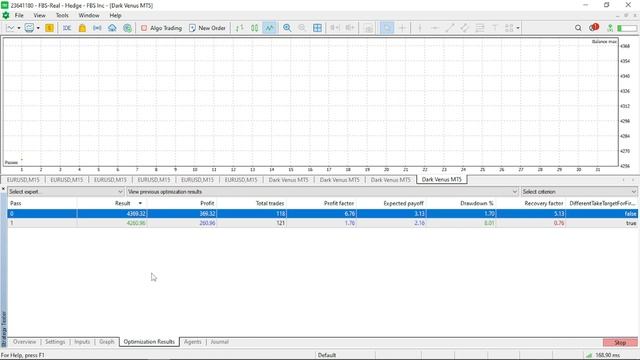Click the connection speed status indicator
This screenshot has height=360, width=640.
(x=603, y=355)
